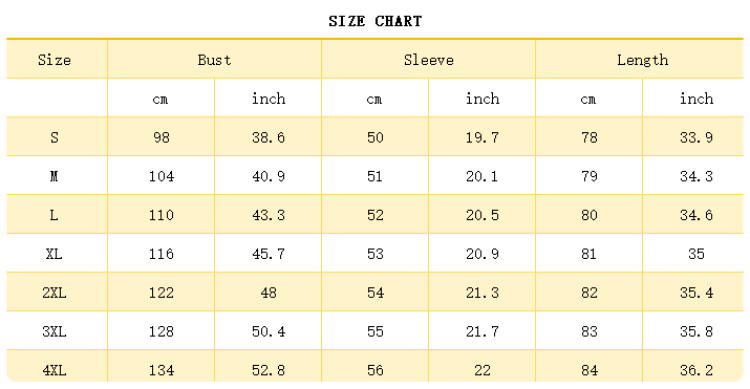Screen dimensions: 750x389
Task: Select the Size column header
Action: pos(54,60)
